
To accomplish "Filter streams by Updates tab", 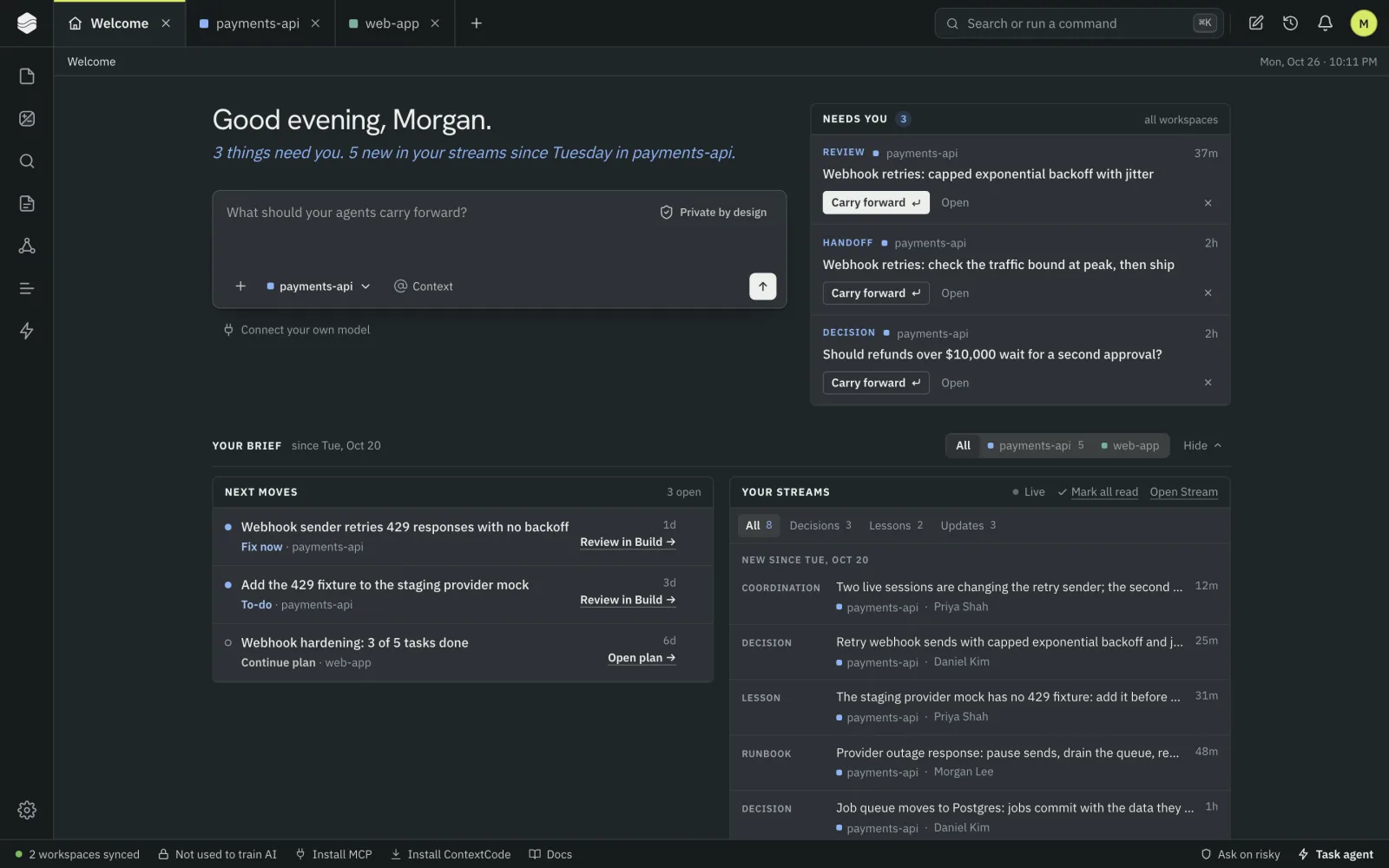I will tap(968, 526).
